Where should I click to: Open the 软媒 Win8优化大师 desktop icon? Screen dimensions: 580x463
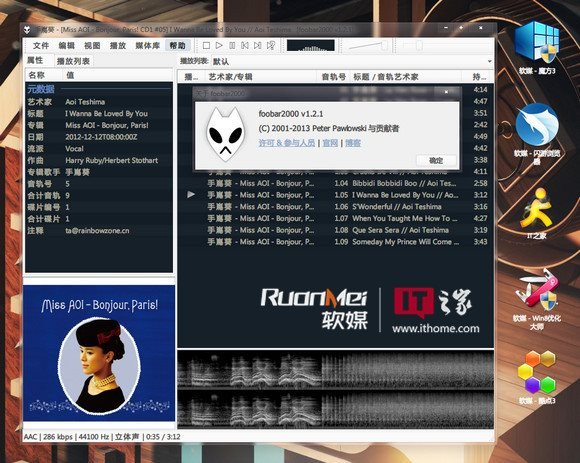(537, 300)
